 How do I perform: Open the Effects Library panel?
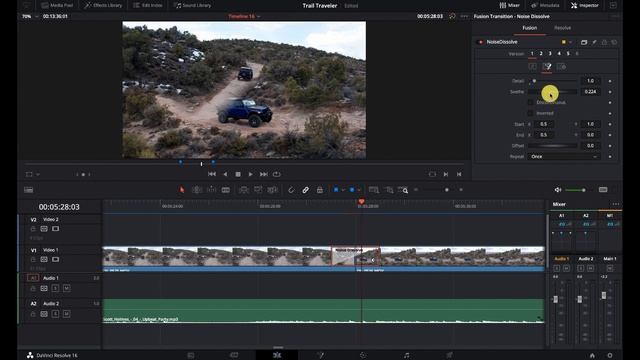click(x=103, y=5)
